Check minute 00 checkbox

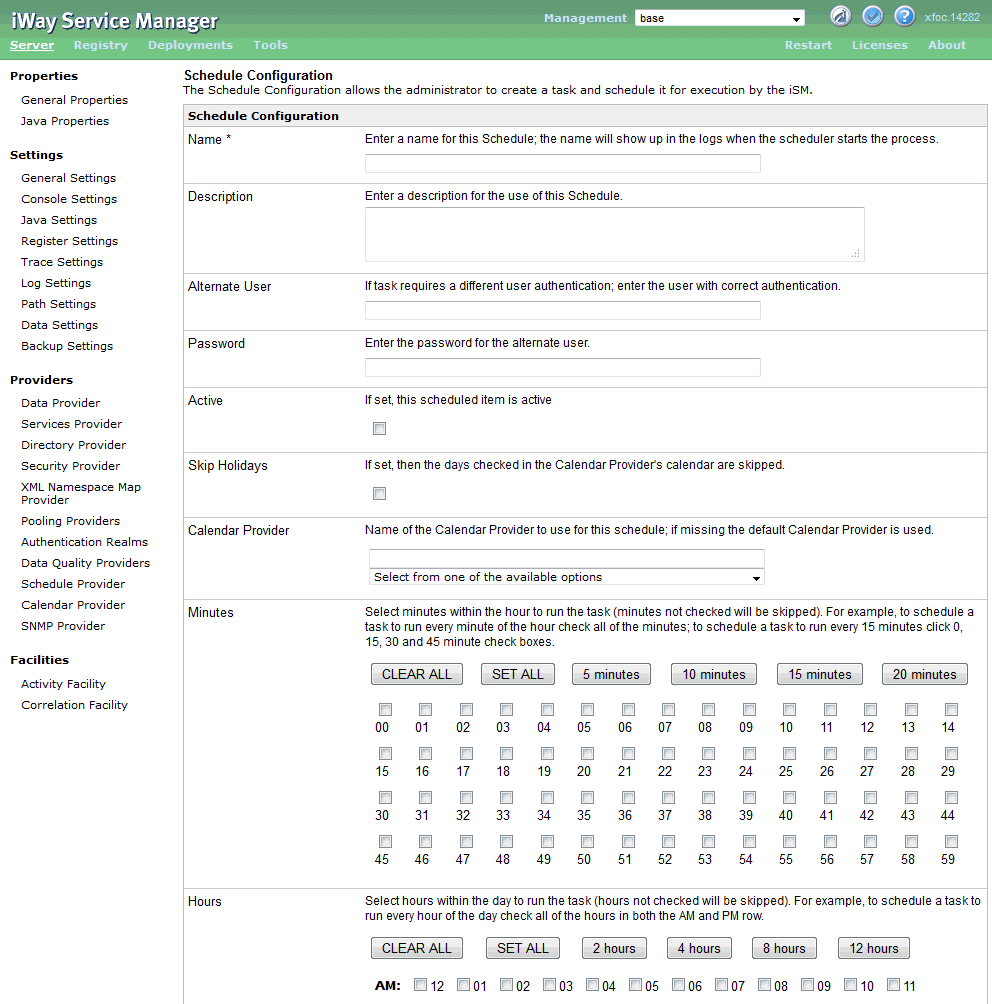[x=385, y=709]
